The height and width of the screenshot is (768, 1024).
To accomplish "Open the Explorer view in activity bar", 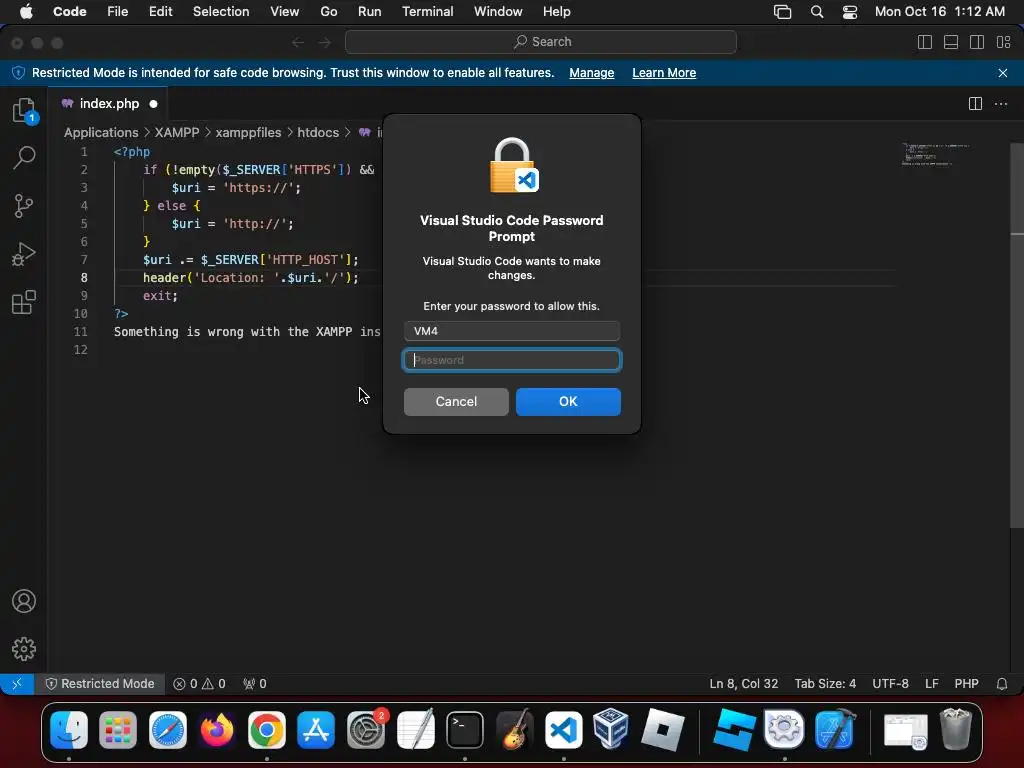I will click(x=24, y=110).
